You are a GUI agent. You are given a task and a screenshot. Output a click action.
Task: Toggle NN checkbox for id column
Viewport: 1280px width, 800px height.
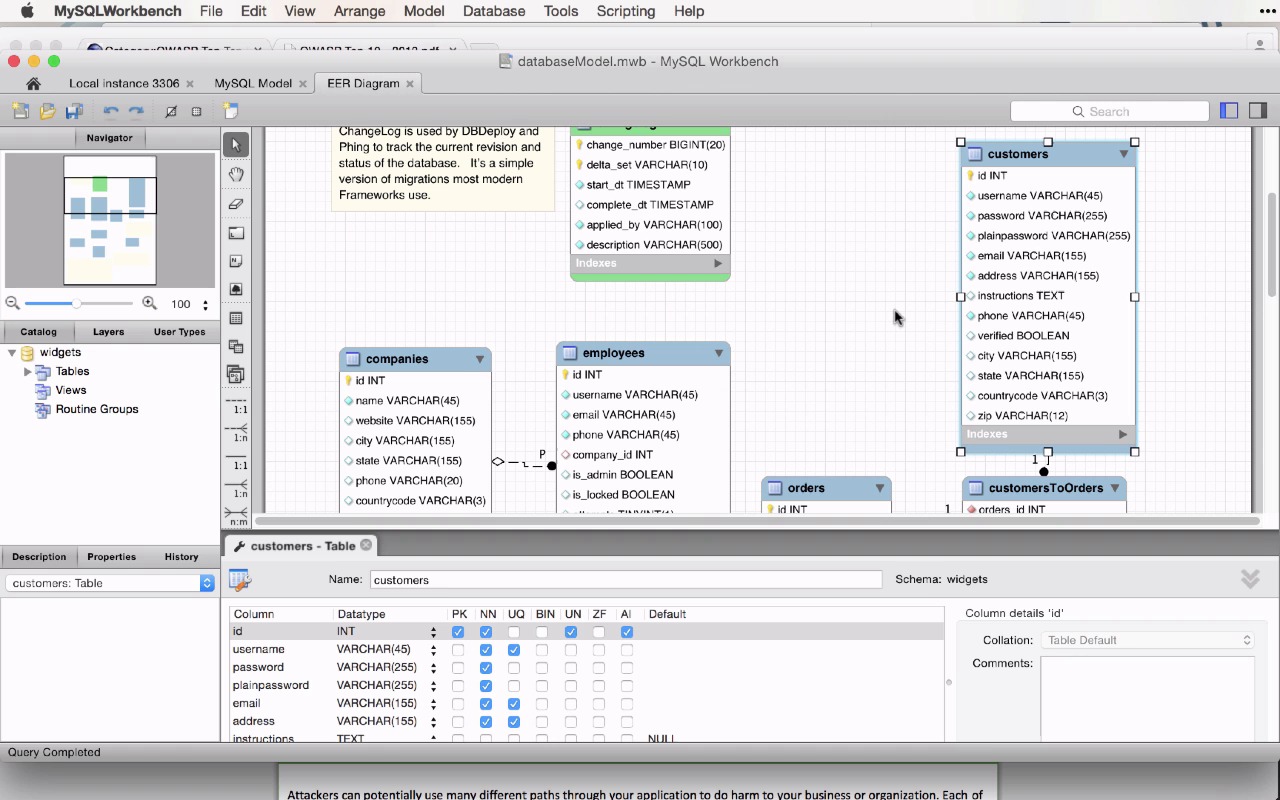pos(486,632)
